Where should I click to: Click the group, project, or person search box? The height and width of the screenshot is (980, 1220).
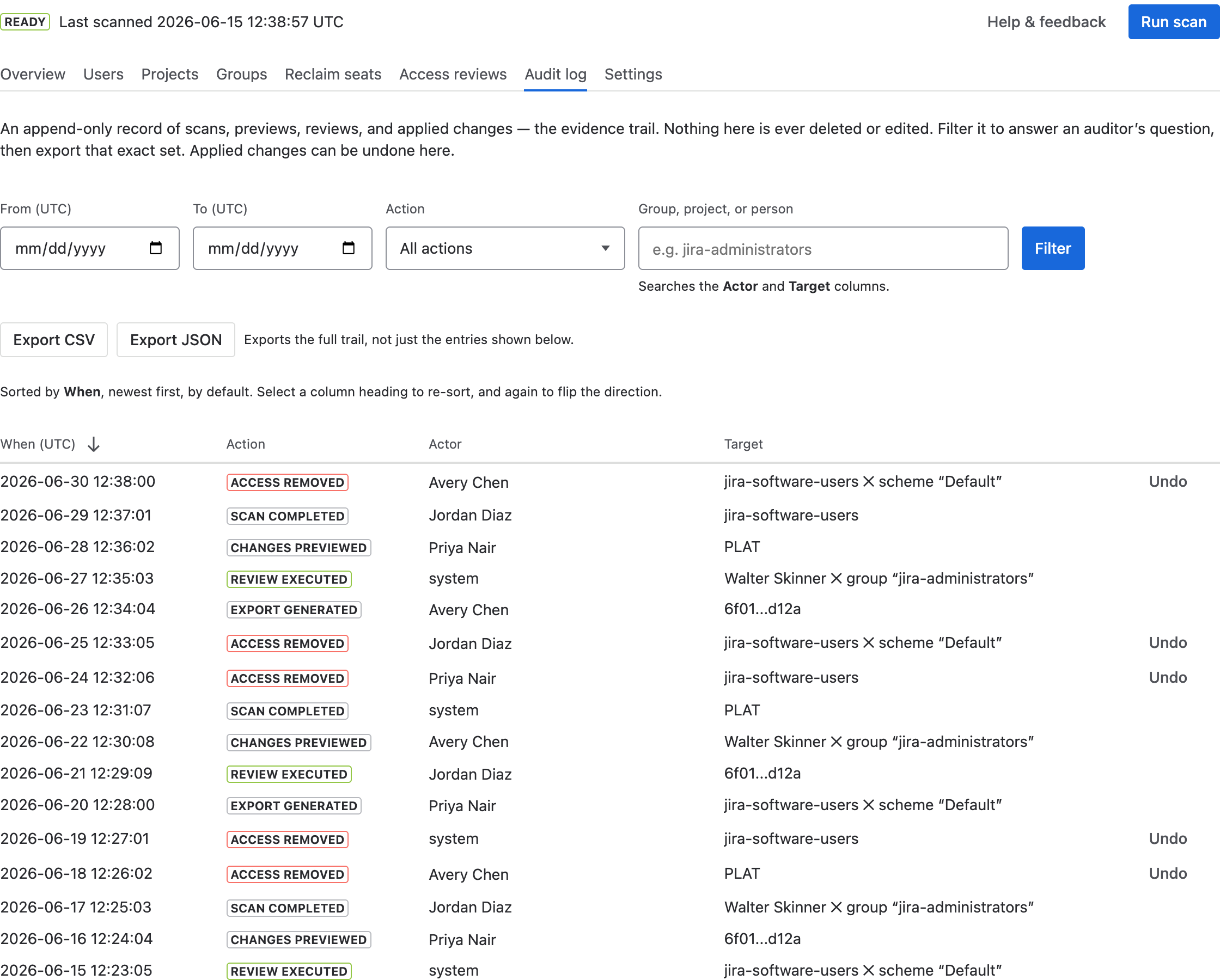[823, 248]
